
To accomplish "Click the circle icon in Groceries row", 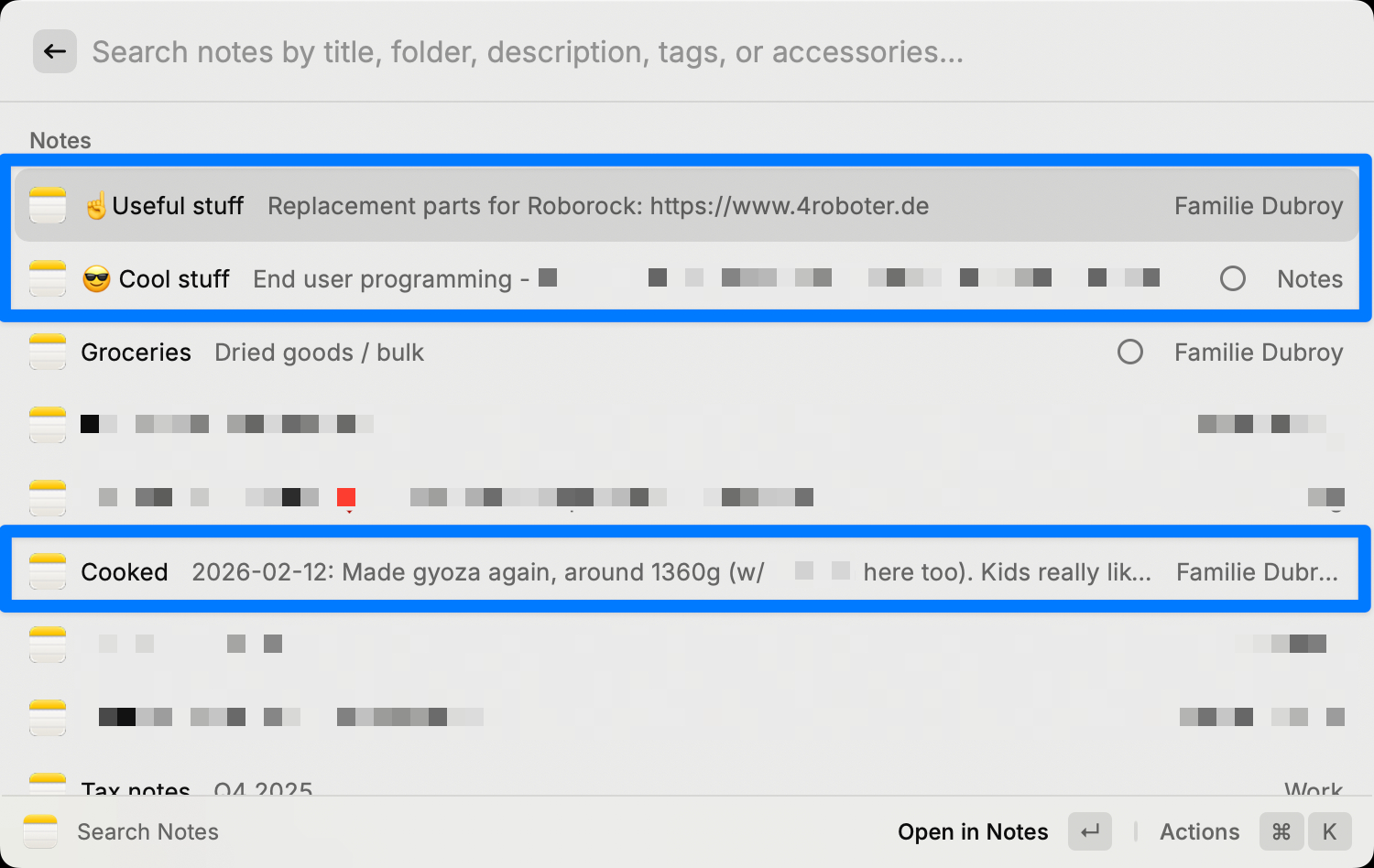I will (1130, 353).
